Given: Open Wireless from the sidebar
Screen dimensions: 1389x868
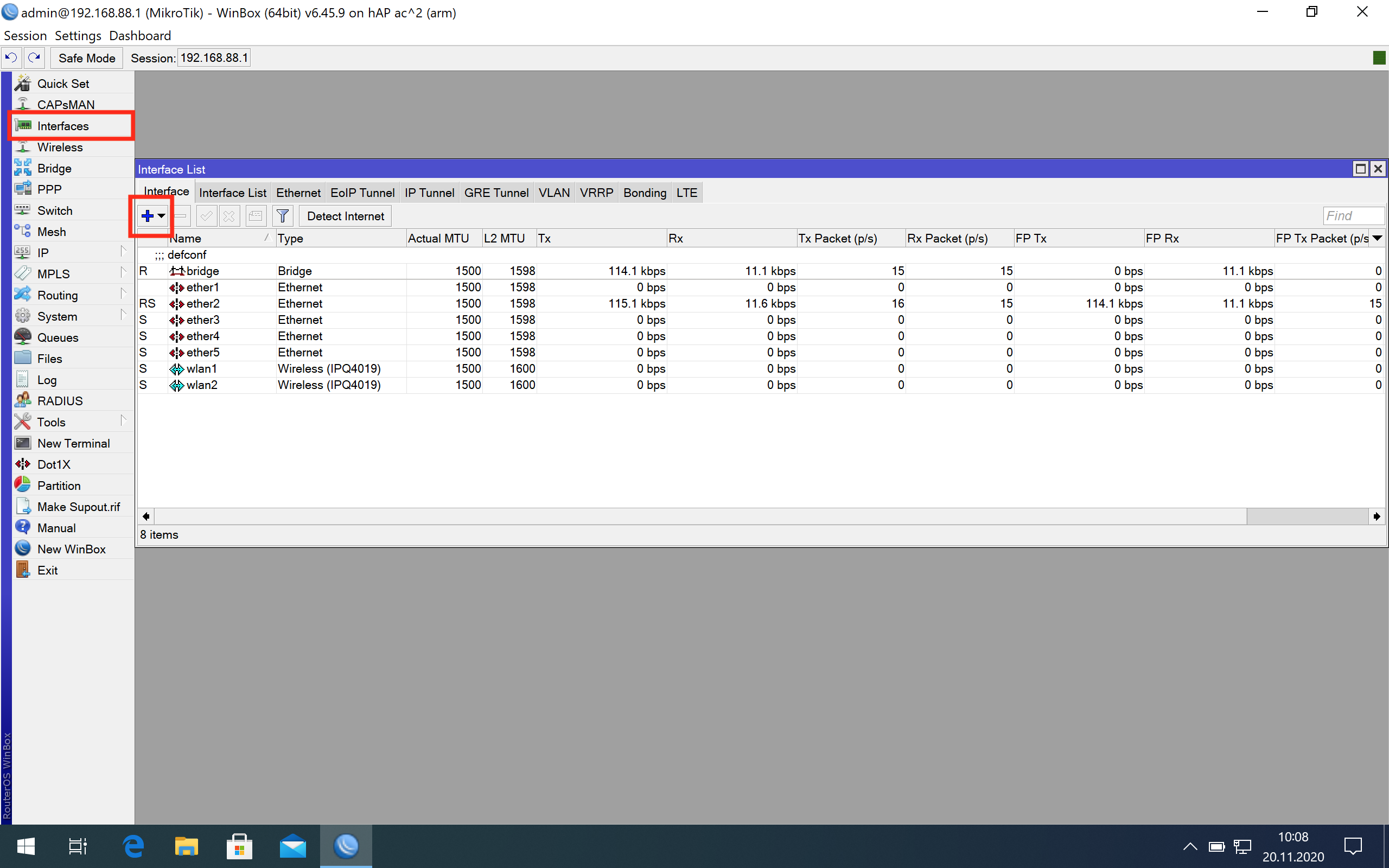Looking at the screenshot, I should [60, 147].
